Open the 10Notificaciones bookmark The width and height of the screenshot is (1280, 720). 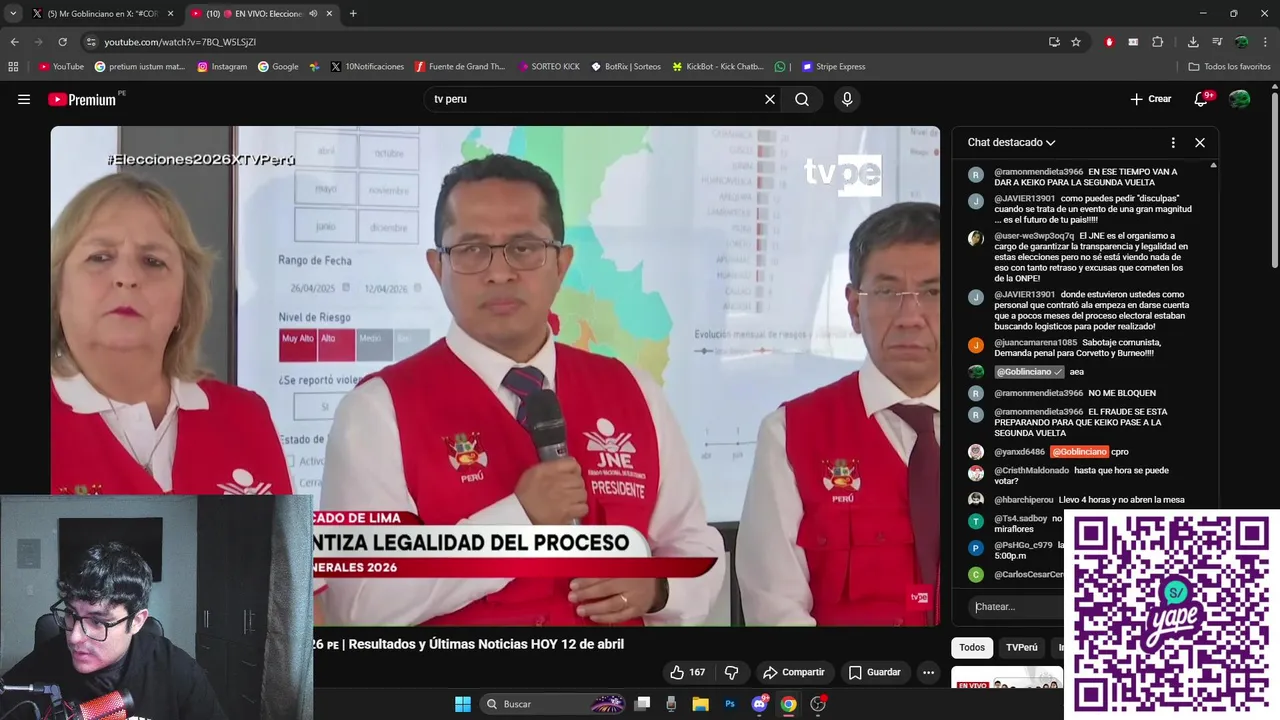click(367, 67)
